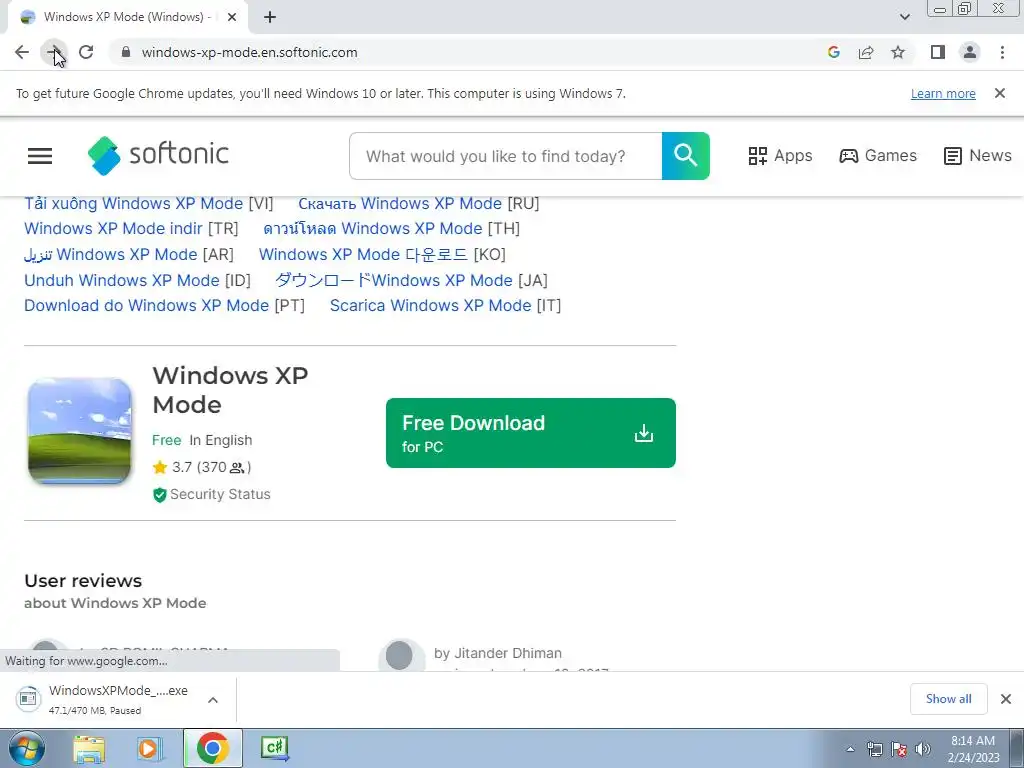
Task: Click the User reviews heading
Action: pyautogui.click(x=83, y=581)
